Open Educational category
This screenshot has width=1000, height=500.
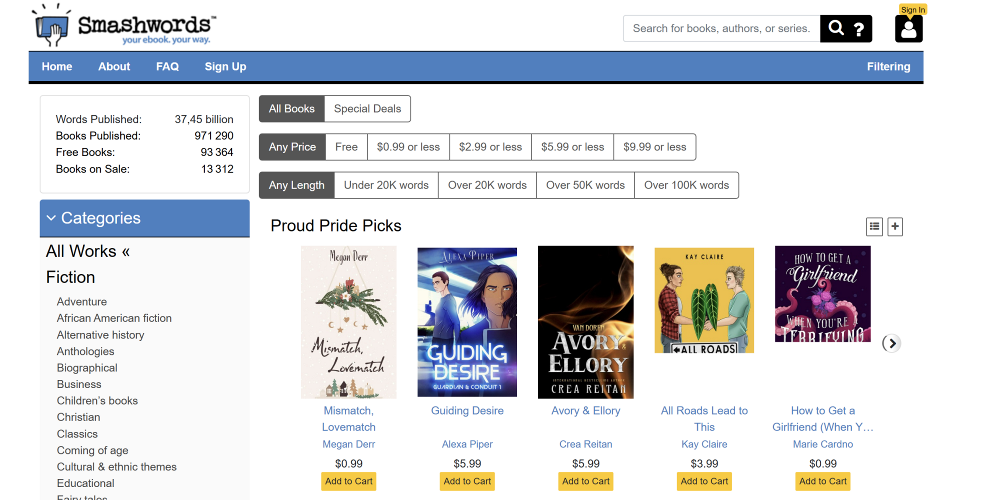coord(85,483)
